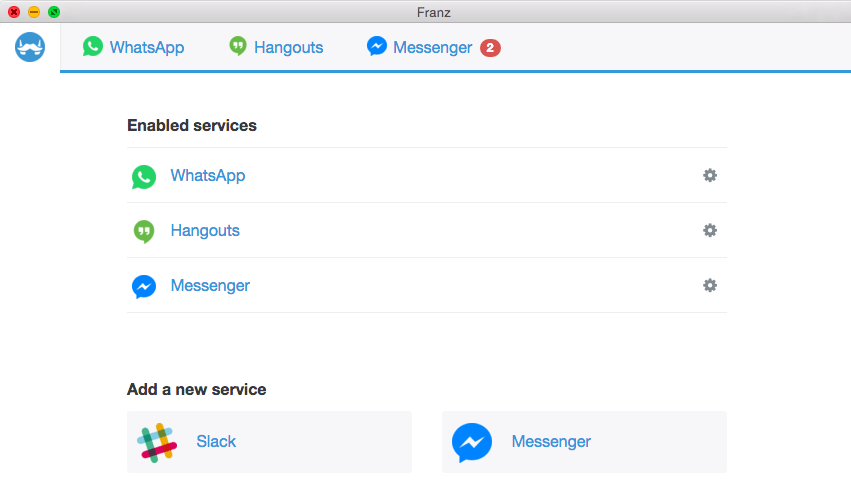Click the Hangouts icon in the top tab bar
The height and width of the screenshot is (491, 851).
pyautogui.click(x=238, y=46)
